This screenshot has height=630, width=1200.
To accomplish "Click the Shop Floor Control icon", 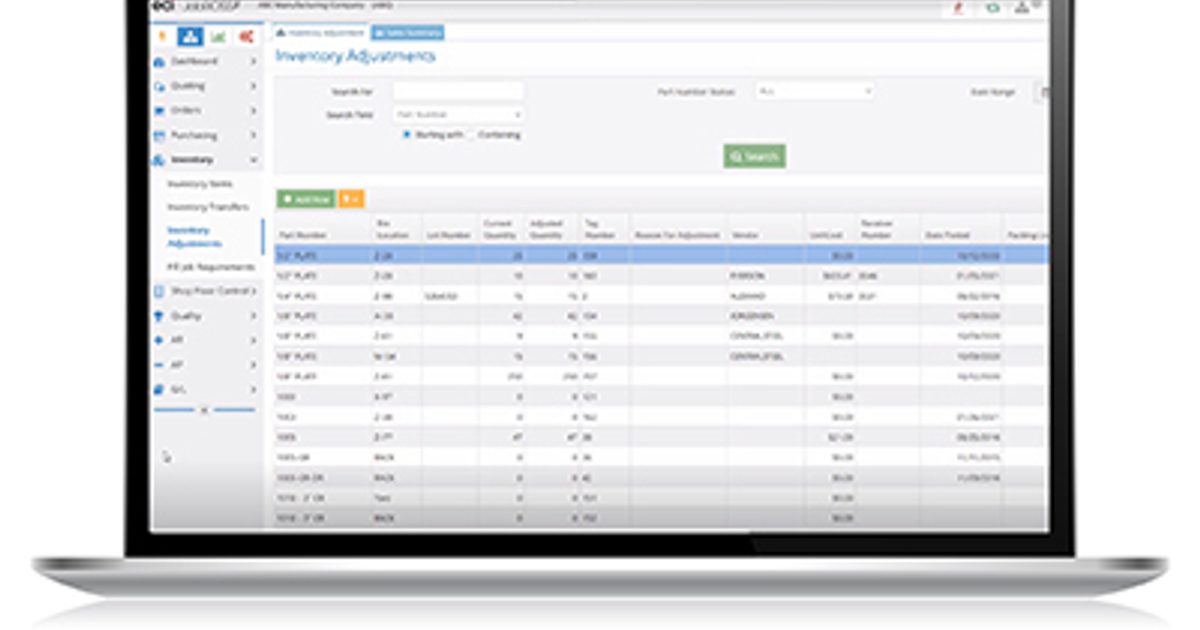I will (159, 291).
